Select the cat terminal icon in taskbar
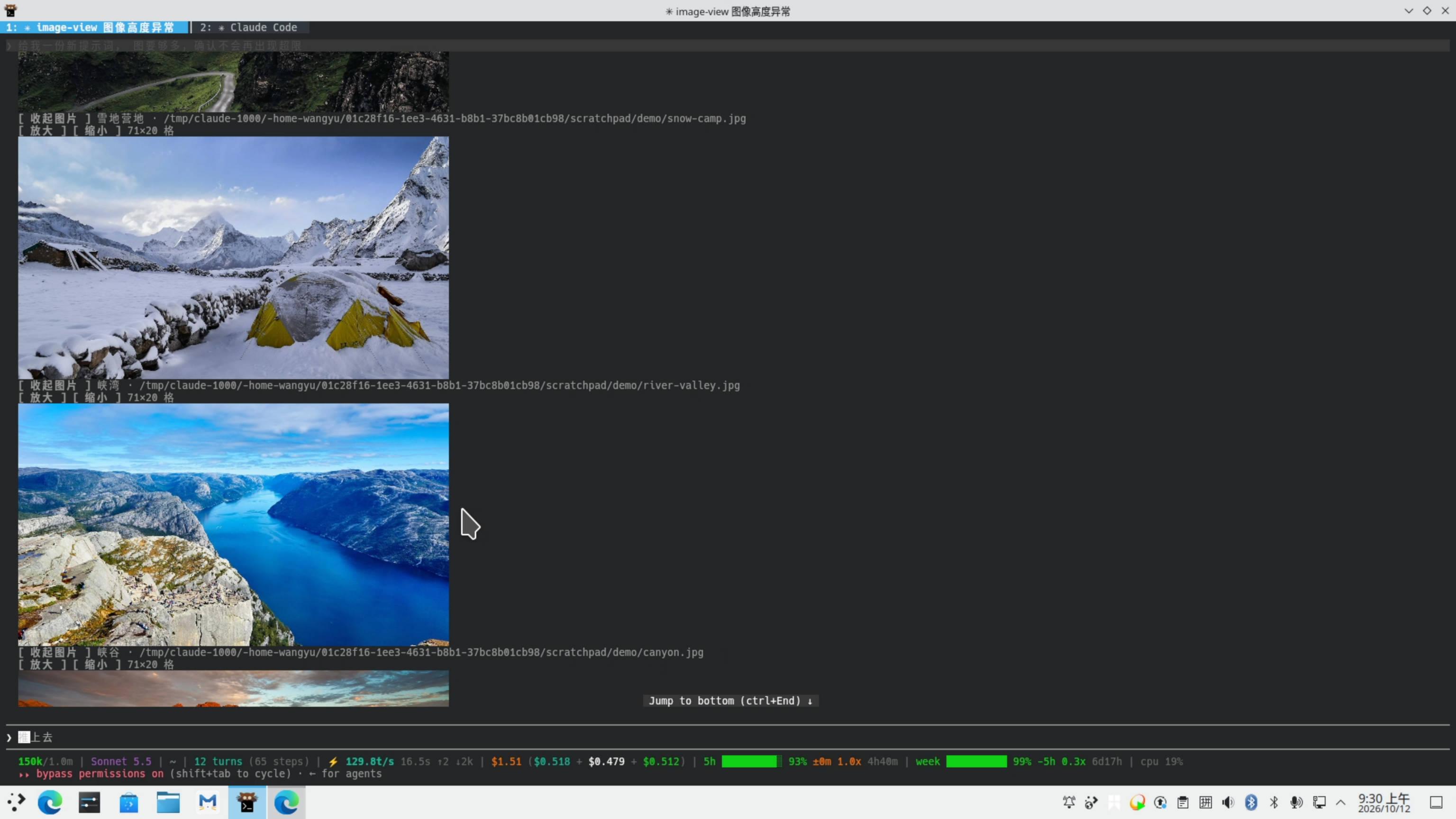 tap(247, 802)
